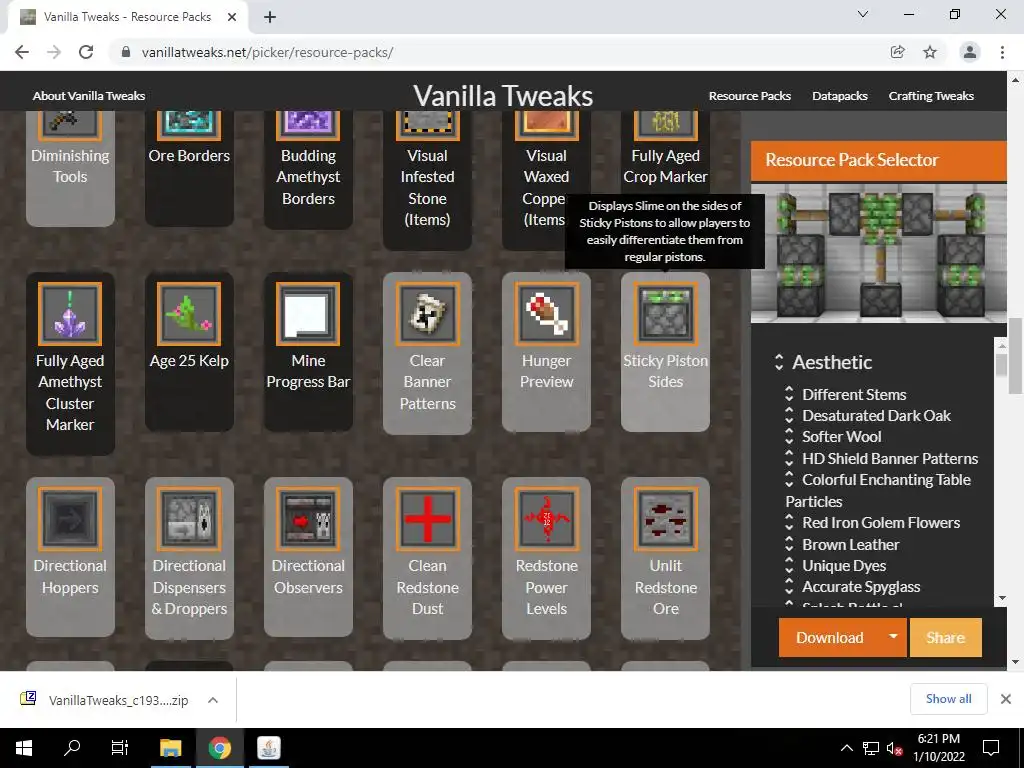Select the Hunger Preview drumstick icon
Screen dimensions: 1024x768
click(546, 314)
